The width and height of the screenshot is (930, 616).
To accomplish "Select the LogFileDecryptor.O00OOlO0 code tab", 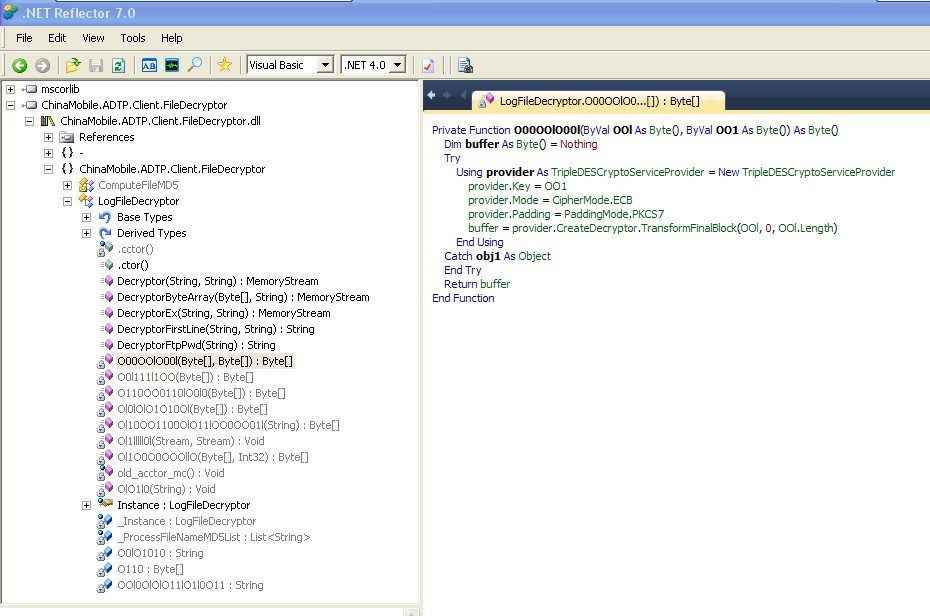I will pyautogui.click(x=599, y=101).
